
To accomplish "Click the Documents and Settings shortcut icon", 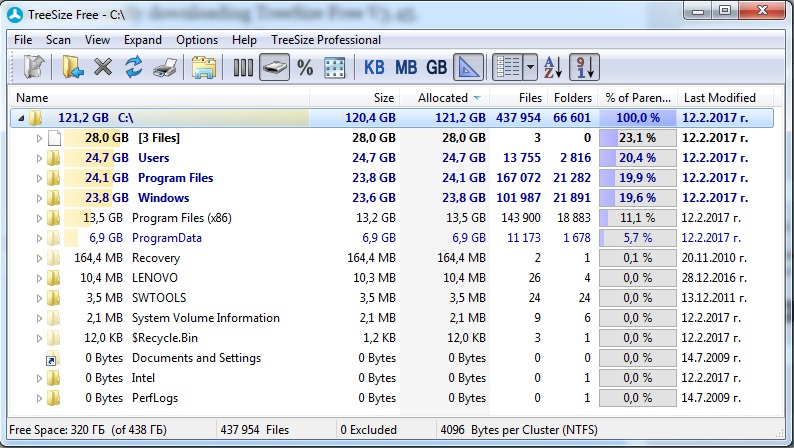I will (53, 358).
